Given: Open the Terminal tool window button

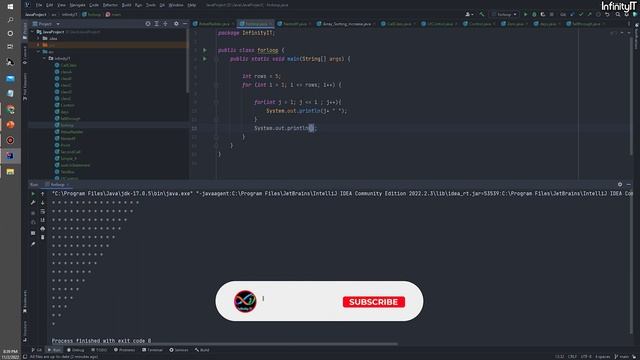Looking at the screenshot, I should (x=152, y=350).
